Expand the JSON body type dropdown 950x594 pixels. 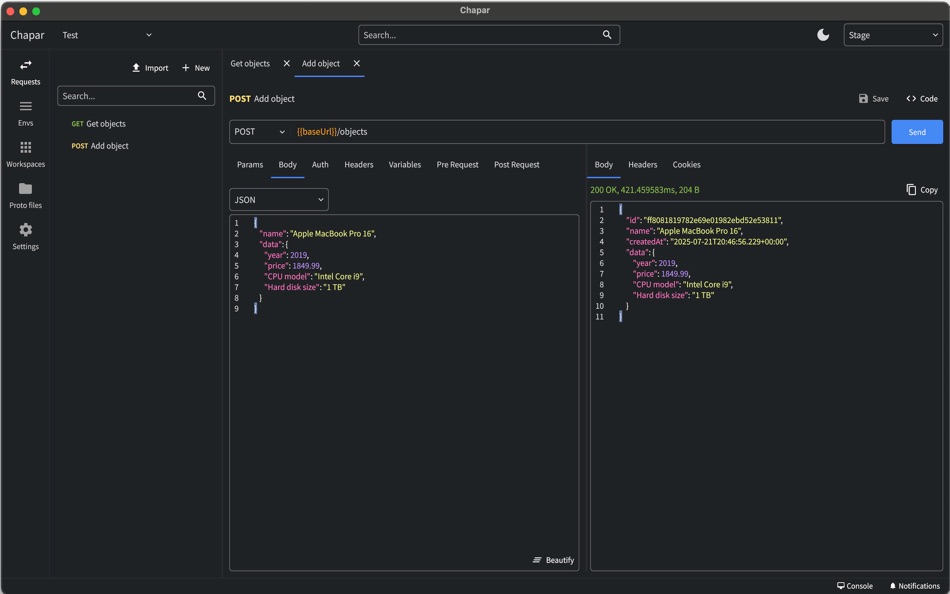pyautogui.click(x=278, y=199)
